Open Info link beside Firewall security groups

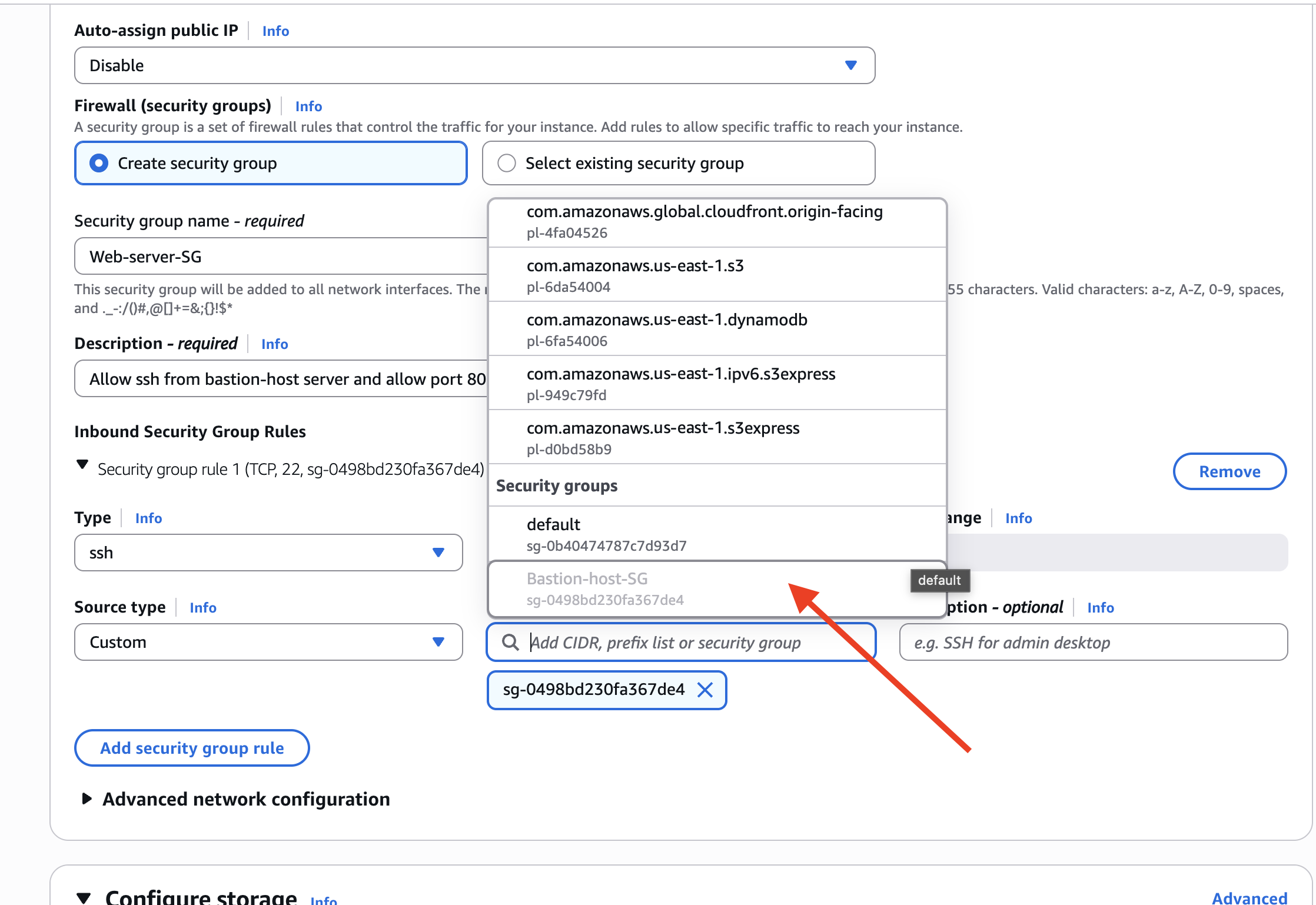[x=308, y=106]
